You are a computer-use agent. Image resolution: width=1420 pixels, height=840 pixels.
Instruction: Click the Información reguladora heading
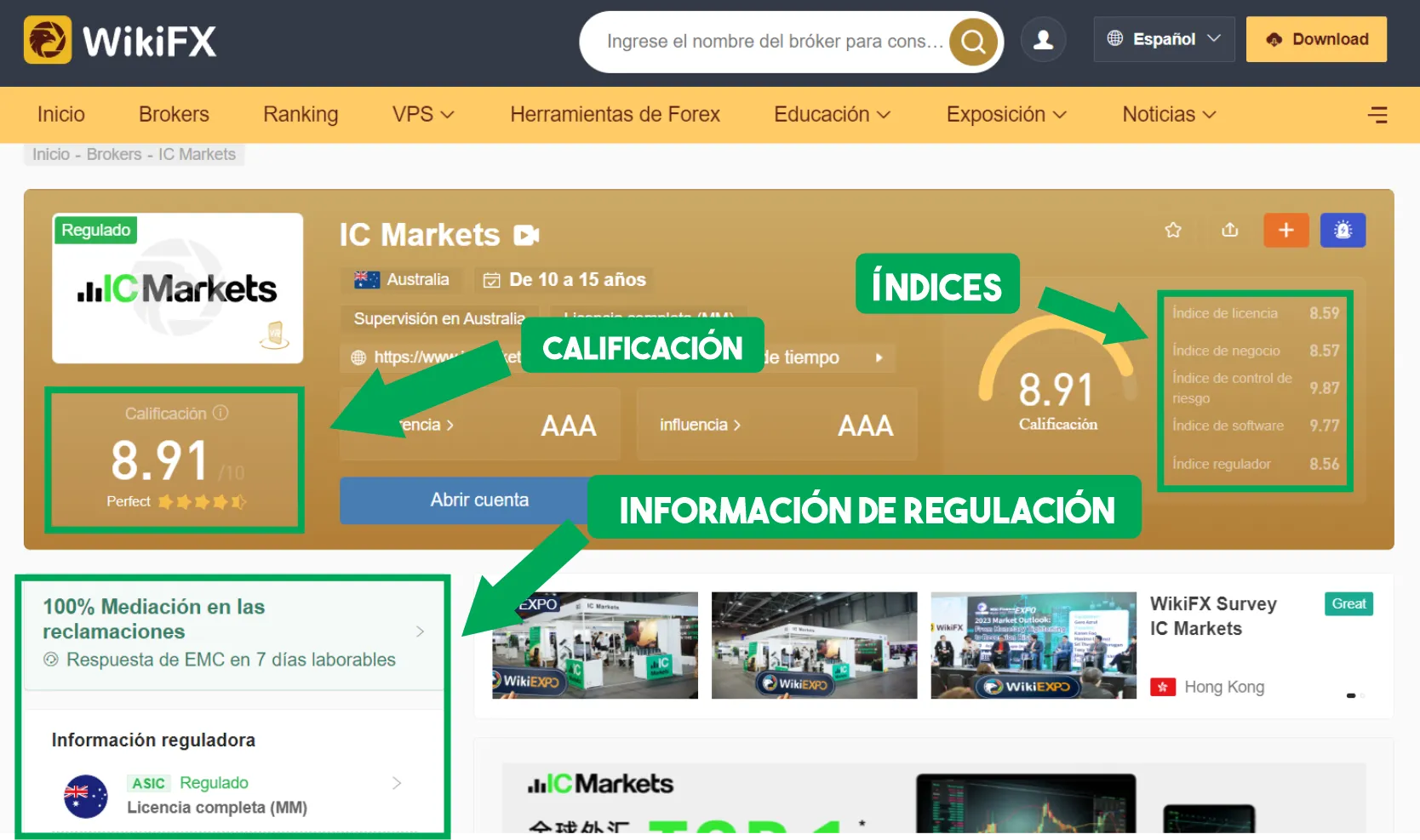click(x=153, y=740)
